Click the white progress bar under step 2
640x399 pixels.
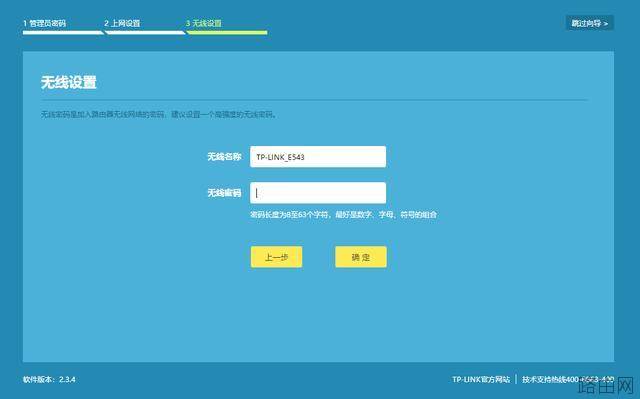click(145, 33)
